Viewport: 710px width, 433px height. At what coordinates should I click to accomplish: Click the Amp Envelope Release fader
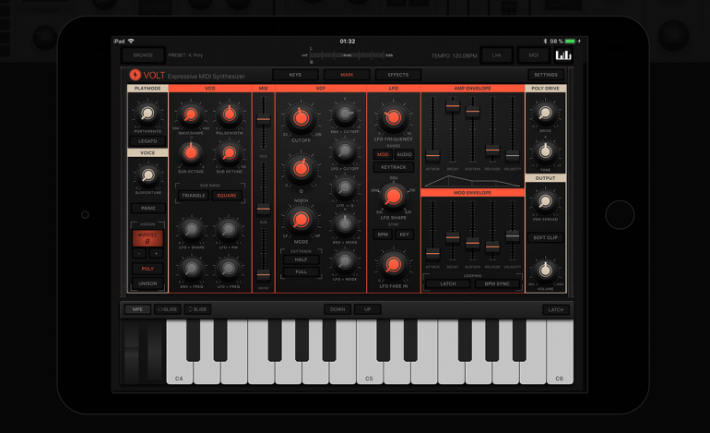pyautogui.click(x=492, y=149)
